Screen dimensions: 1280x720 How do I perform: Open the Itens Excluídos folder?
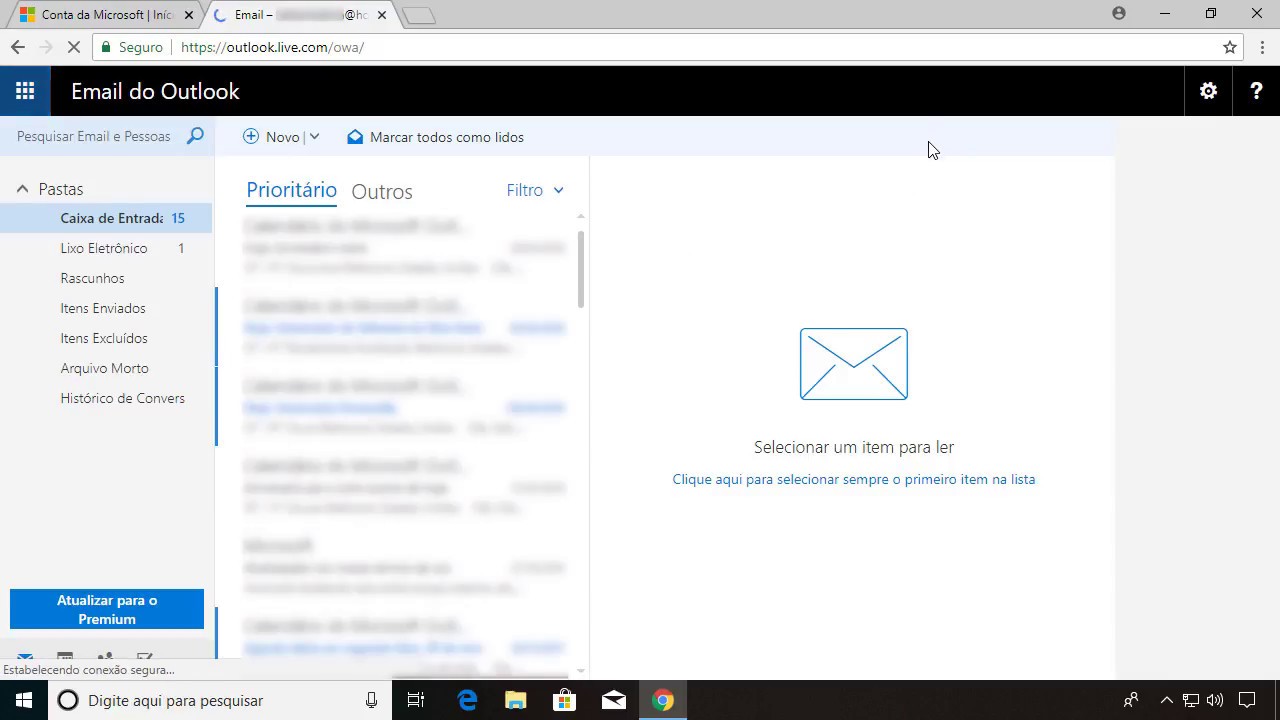pos(106,338)
